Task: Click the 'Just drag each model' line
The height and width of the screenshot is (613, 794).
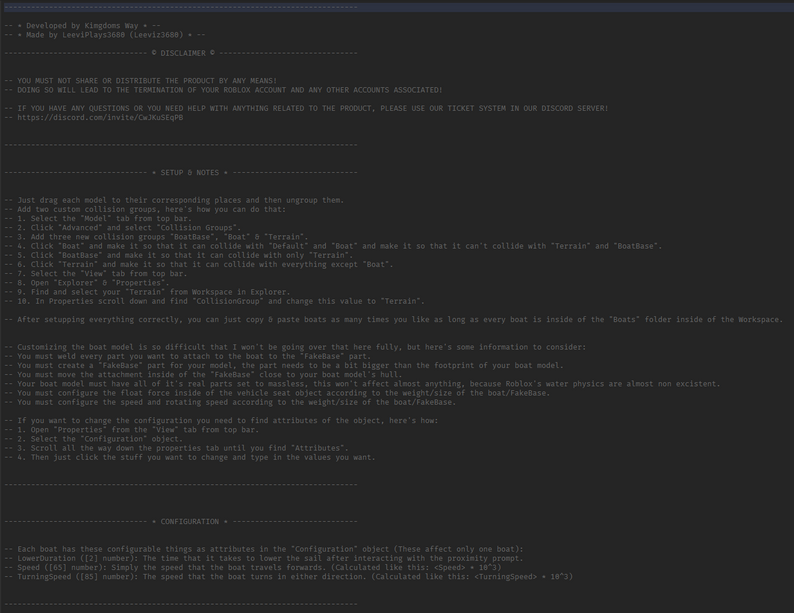Action: [174, 200]
